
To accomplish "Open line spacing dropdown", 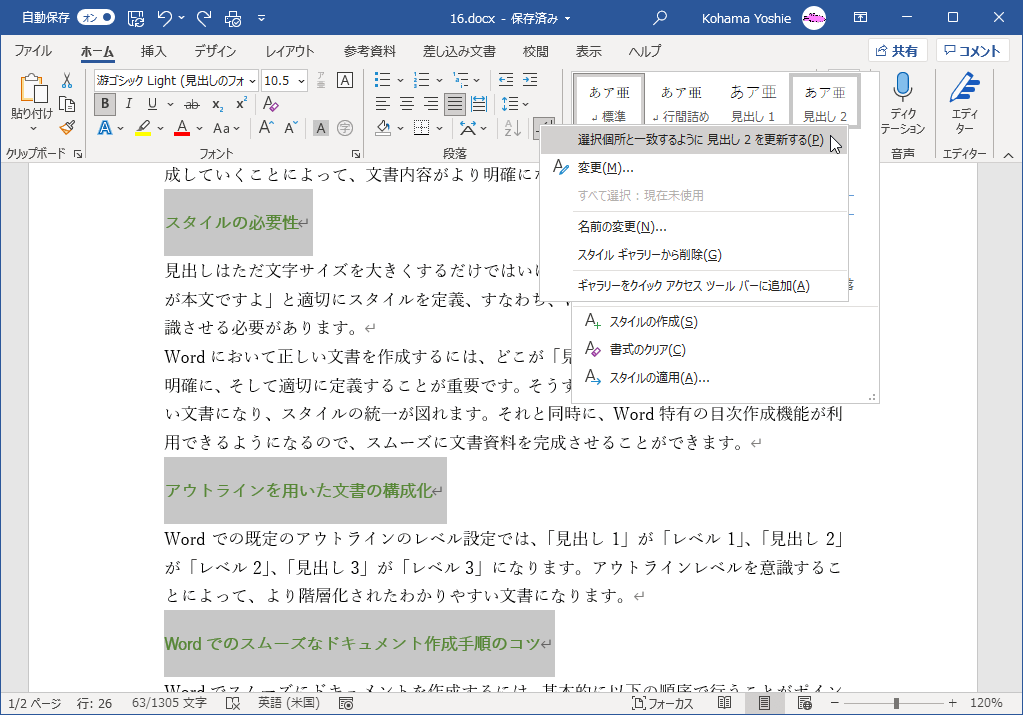I will click(x=514, y=104).
